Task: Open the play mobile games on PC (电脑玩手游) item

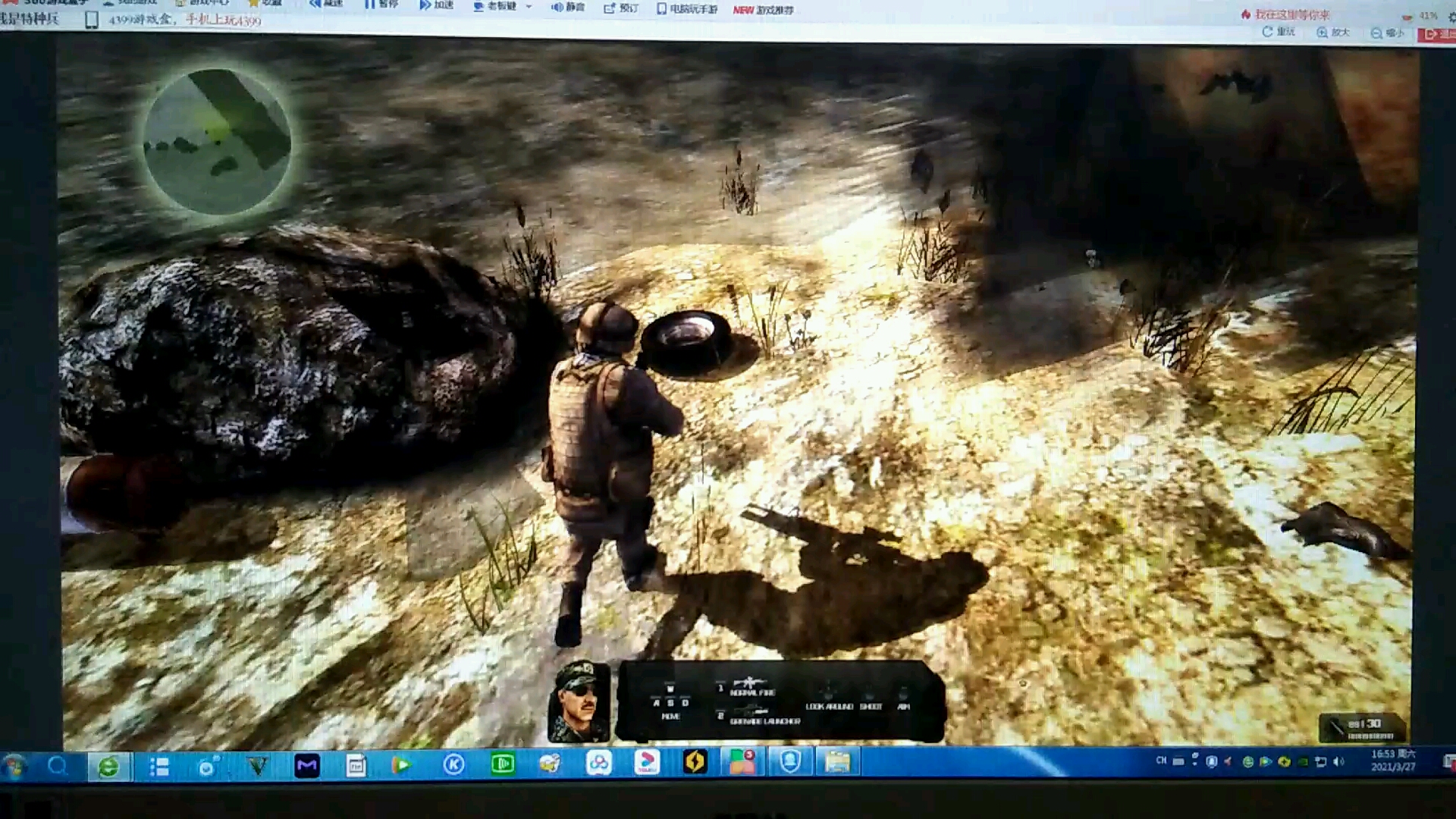Action: point(686,9)
